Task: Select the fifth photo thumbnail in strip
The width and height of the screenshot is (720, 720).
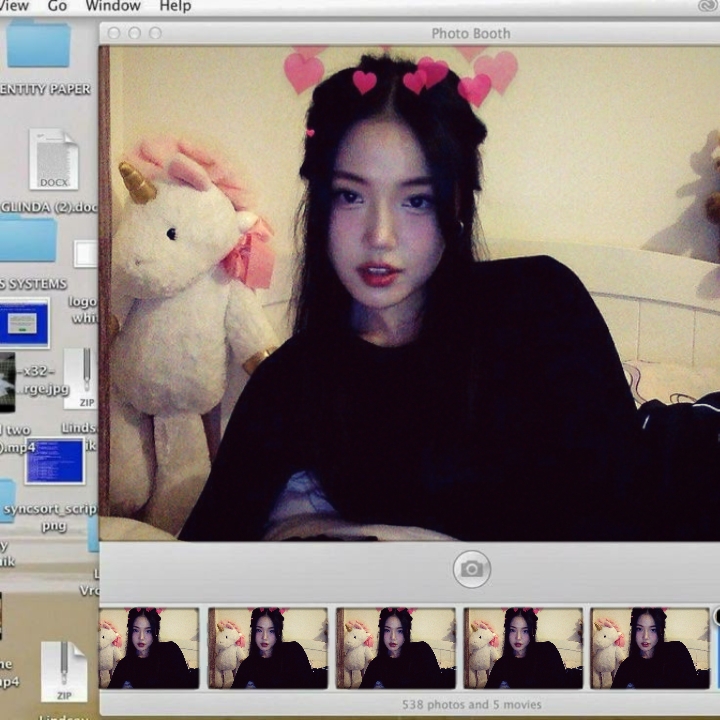Action: pyautogui.click(x=650, y=648)
